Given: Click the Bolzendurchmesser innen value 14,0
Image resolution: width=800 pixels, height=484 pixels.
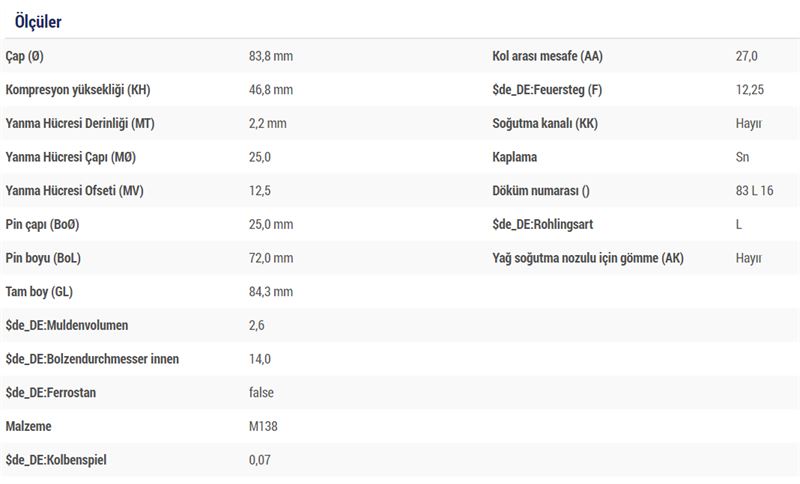Looking at the screenshot, I should (x=260, y=359).
